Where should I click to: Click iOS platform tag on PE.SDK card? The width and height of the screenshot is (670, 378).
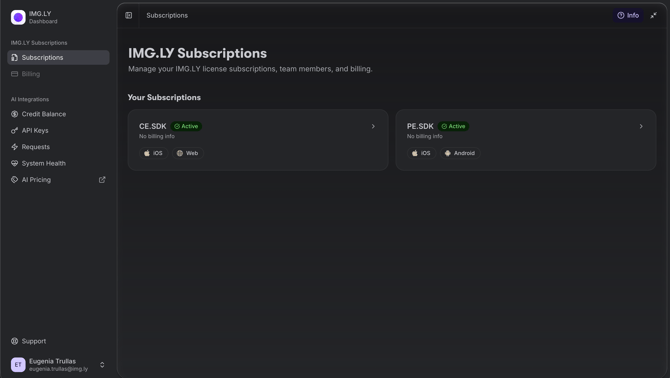[421, 153]
